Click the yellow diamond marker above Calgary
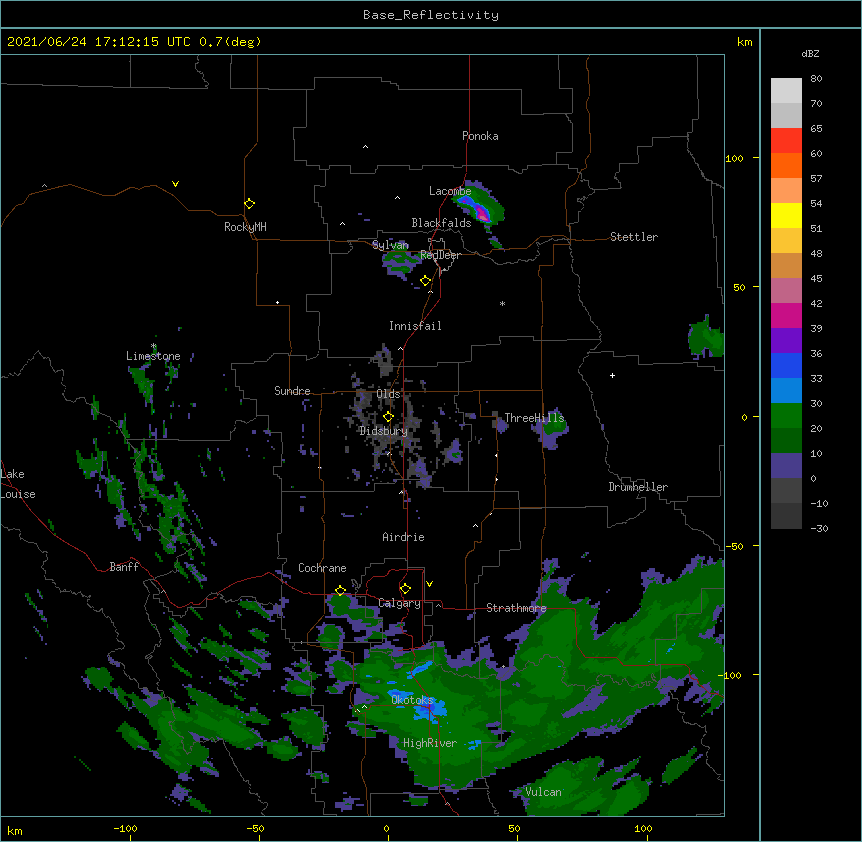Viewport: 862px width, 842px height. (405, 589)
